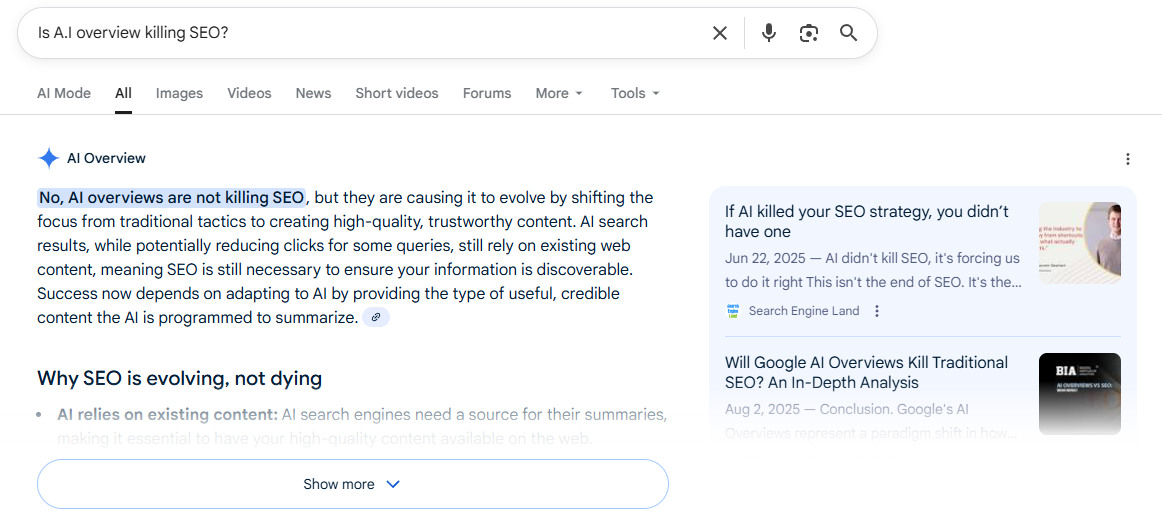The image size is (1162, 524).
Task: Open Google Lens image search icon
Action: tap(809, 33)
